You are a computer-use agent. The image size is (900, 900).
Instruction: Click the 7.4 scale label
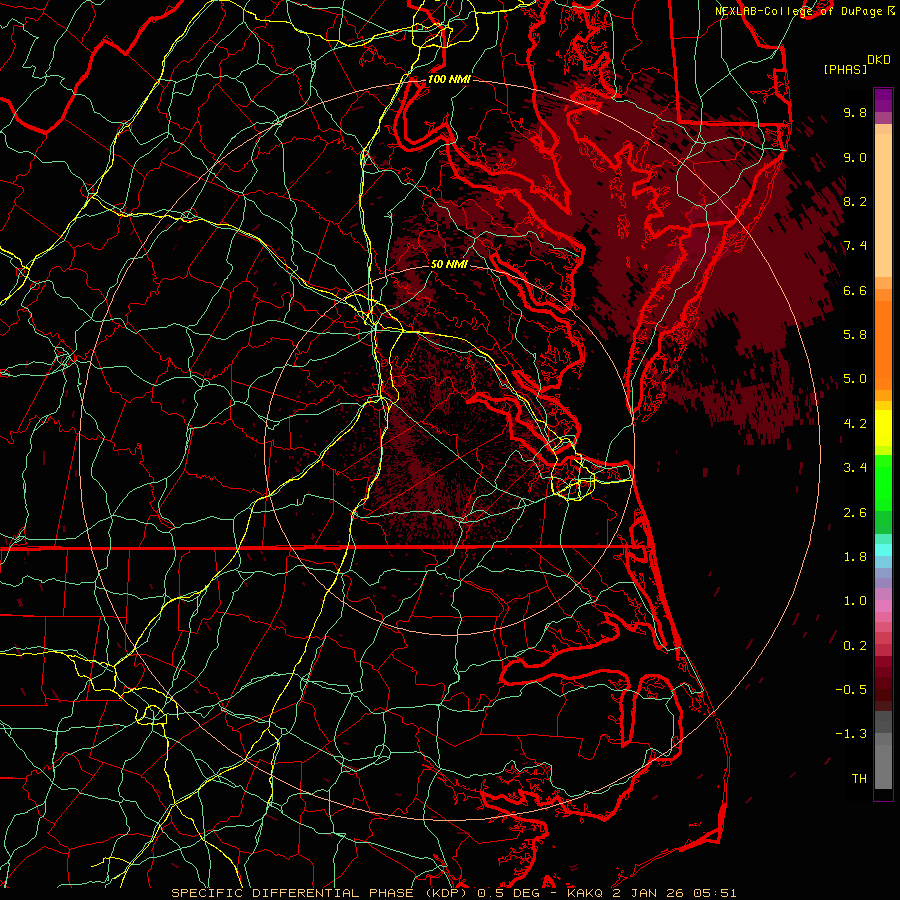(855, 246)
